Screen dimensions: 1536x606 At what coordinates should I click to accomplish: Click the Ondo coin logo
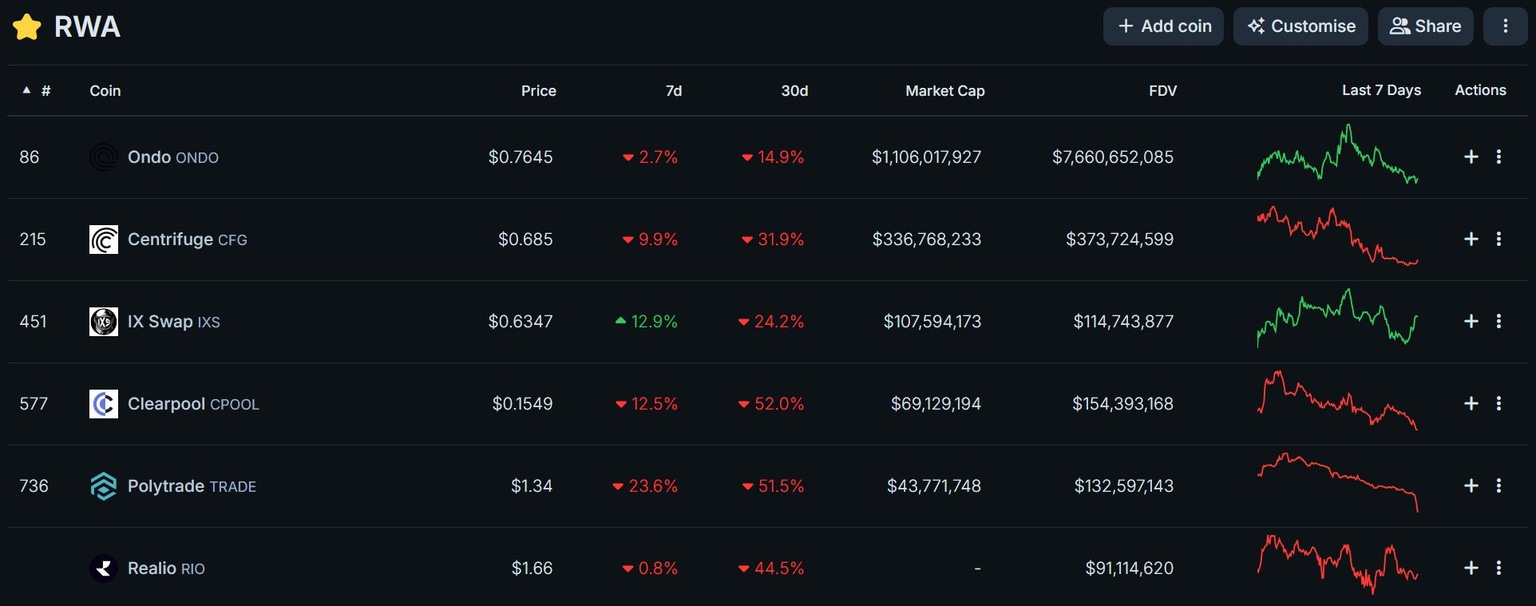(x=103, y=157)
